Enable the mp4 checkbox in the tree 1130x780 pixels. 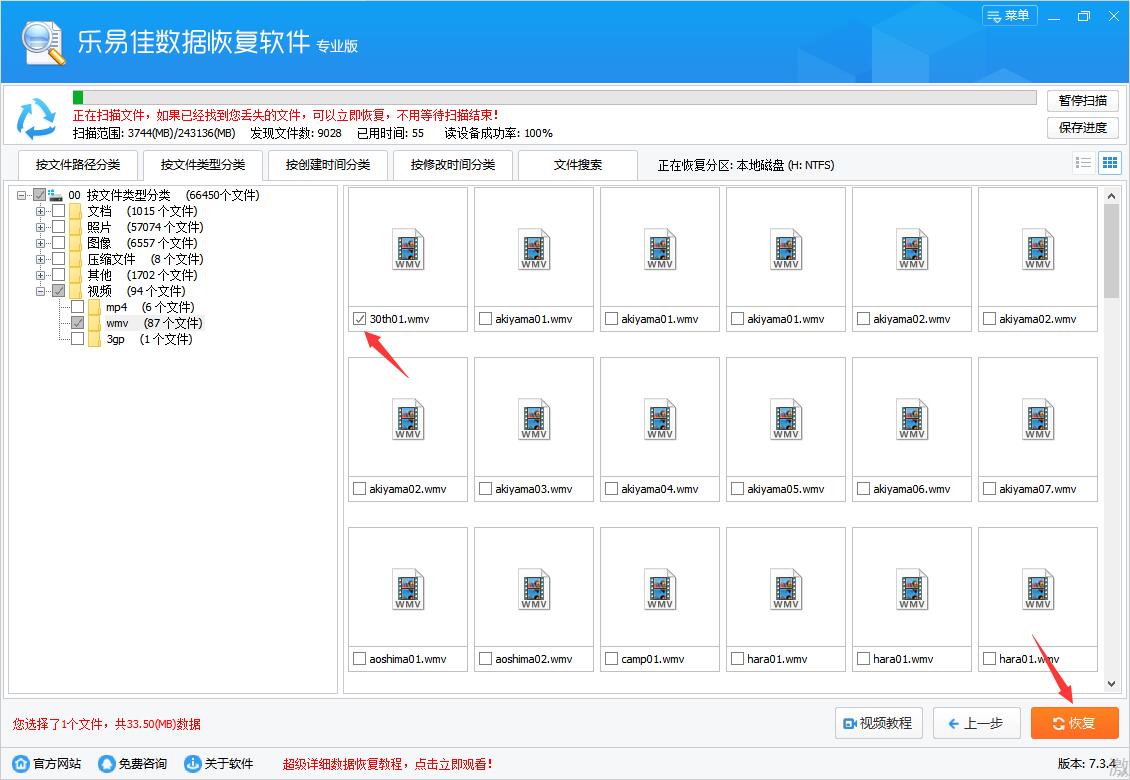pos(77,306)
